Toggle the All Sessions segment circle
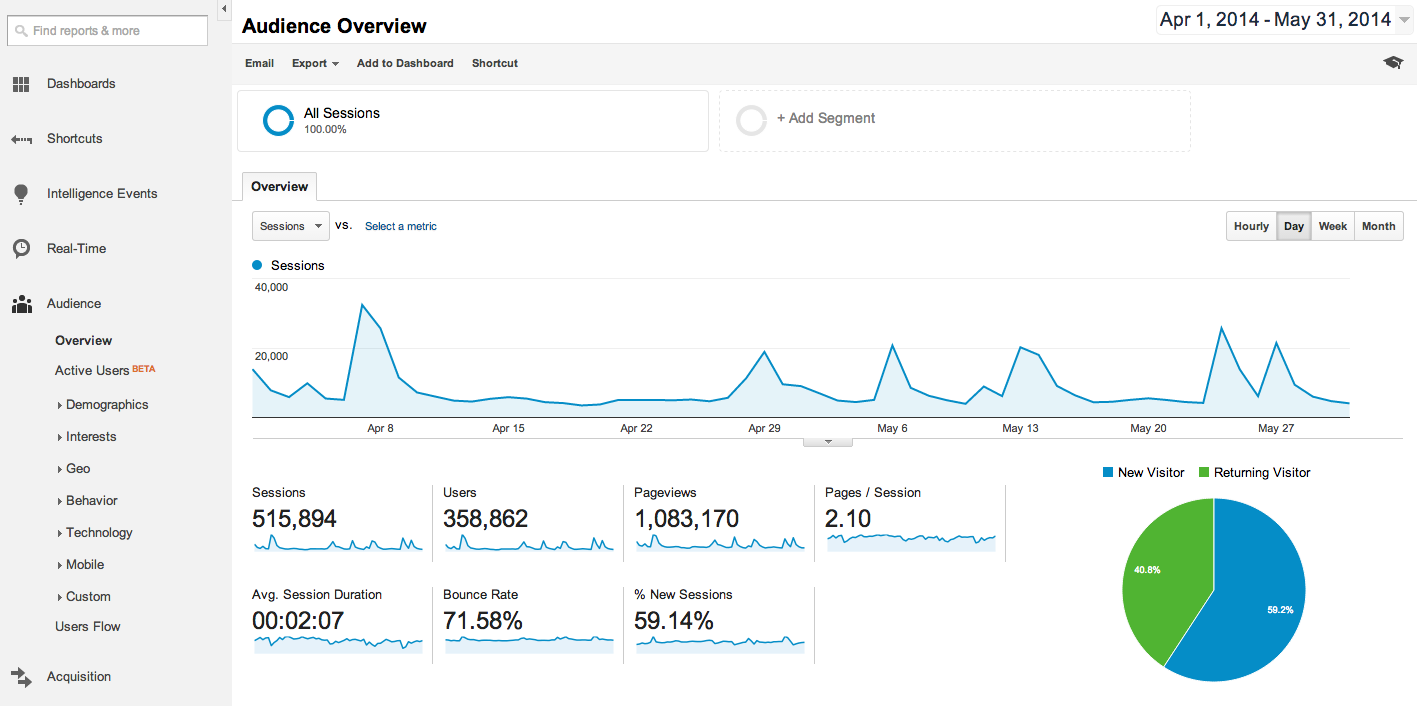Screen dimensions: 1417x706 tap(278, 120)
